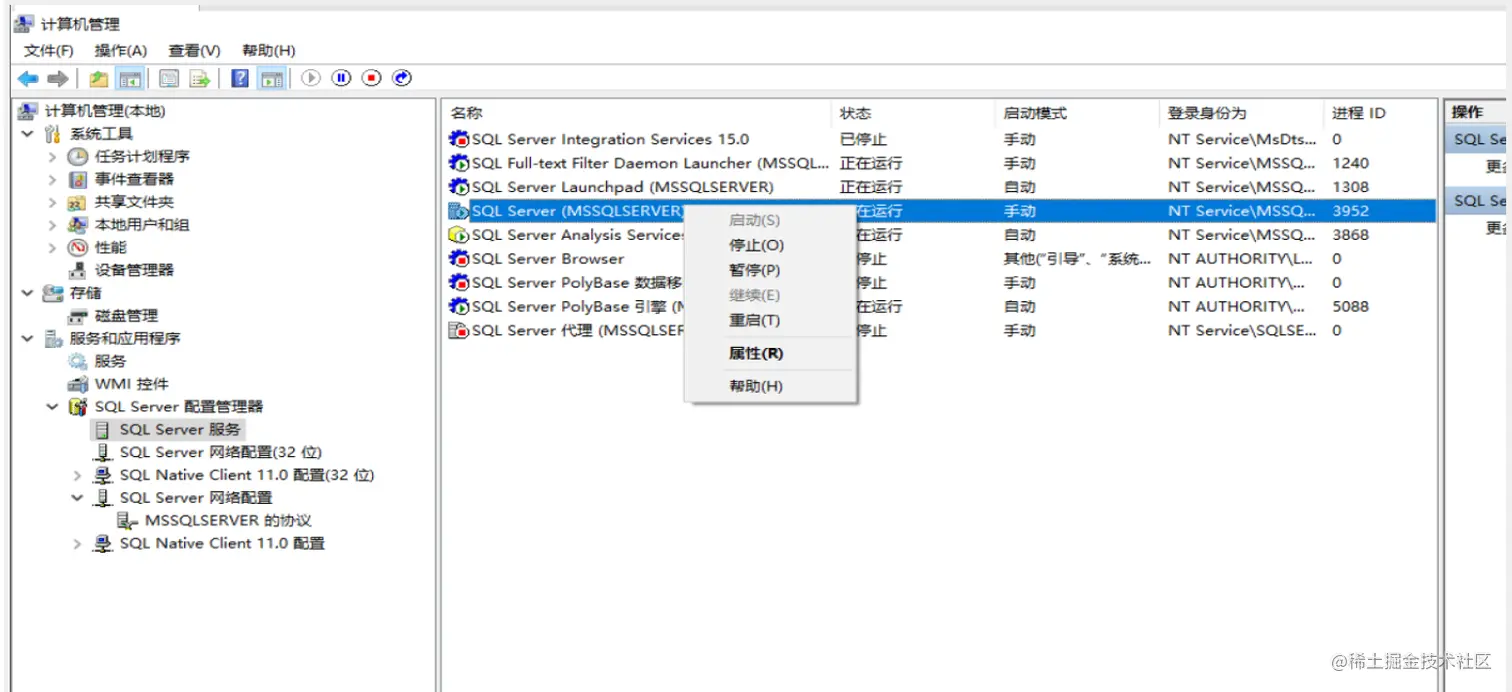Select MSSQLSERVER 的协议 tree item
The image size is (1512, 692).
coord(228,521)
